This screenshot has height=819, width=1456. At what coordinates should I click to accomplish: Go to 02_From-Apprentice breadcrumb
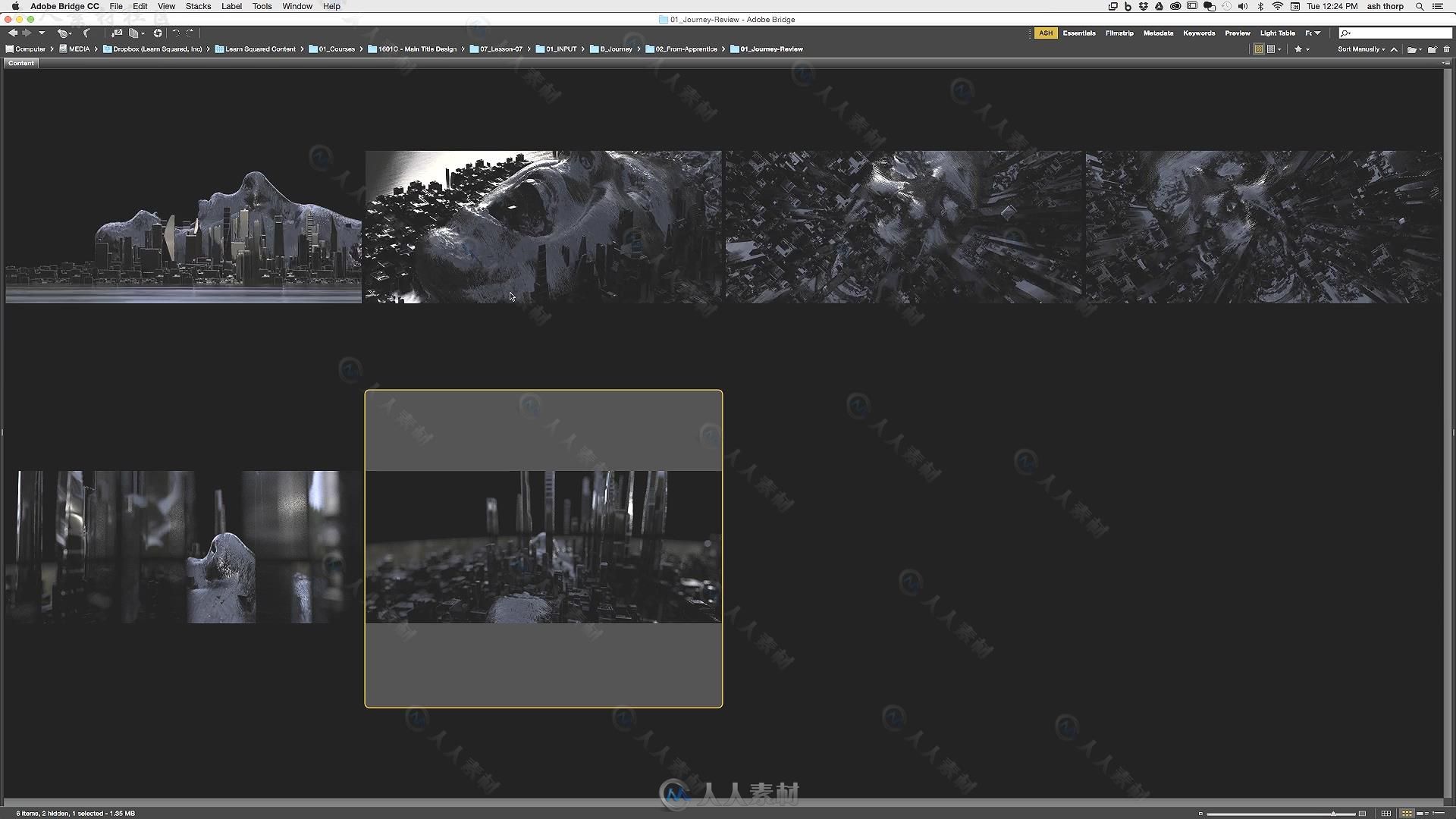[x=682, y=49]
